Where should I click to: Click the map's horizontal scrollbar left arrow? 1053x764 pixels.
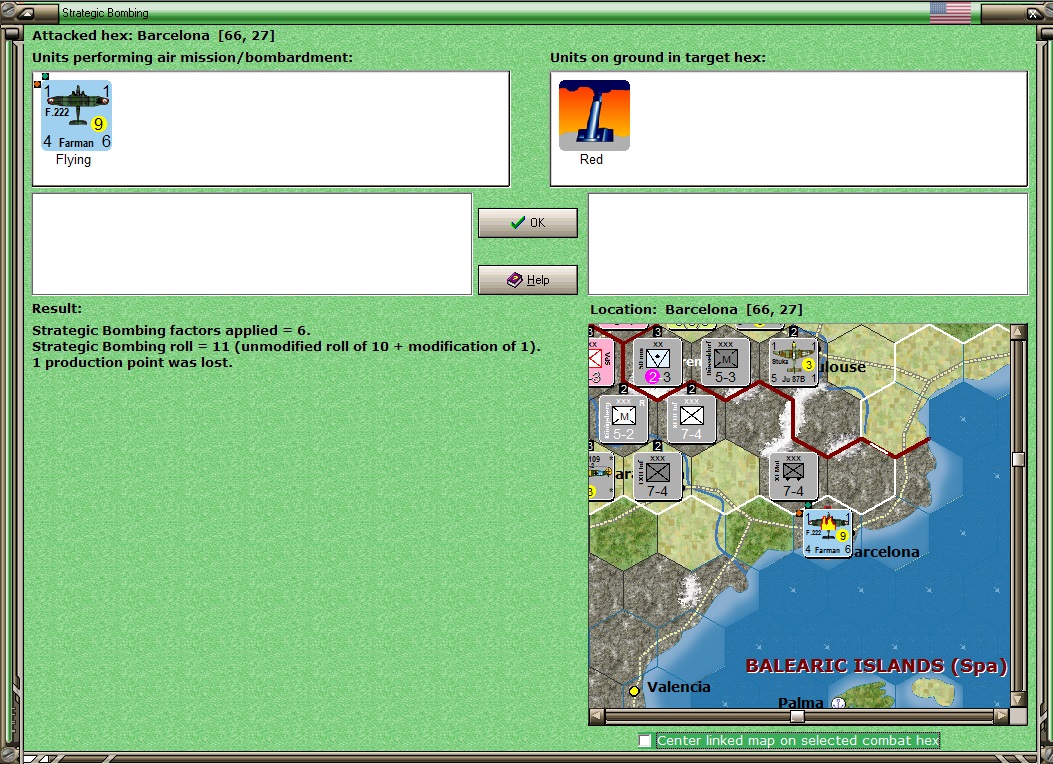(x=596, y=716)
